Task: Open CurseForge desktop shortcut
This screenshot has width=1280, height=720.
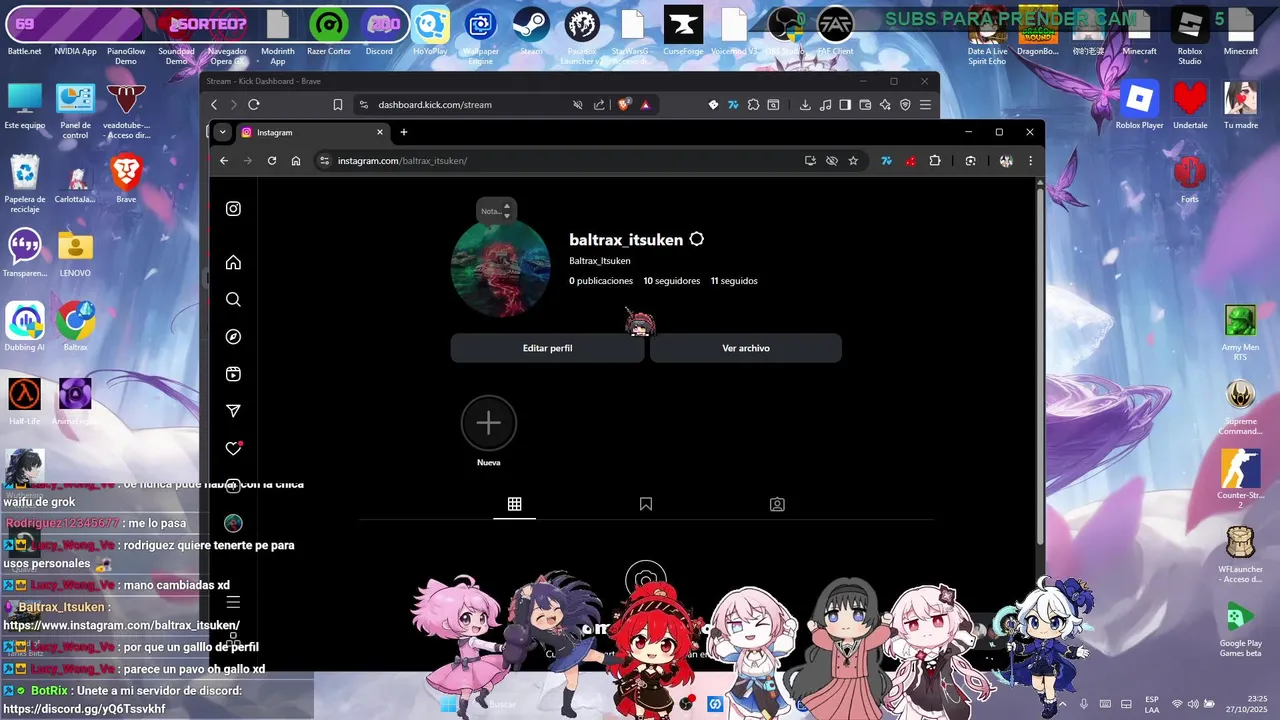Action: coord(683,32)
